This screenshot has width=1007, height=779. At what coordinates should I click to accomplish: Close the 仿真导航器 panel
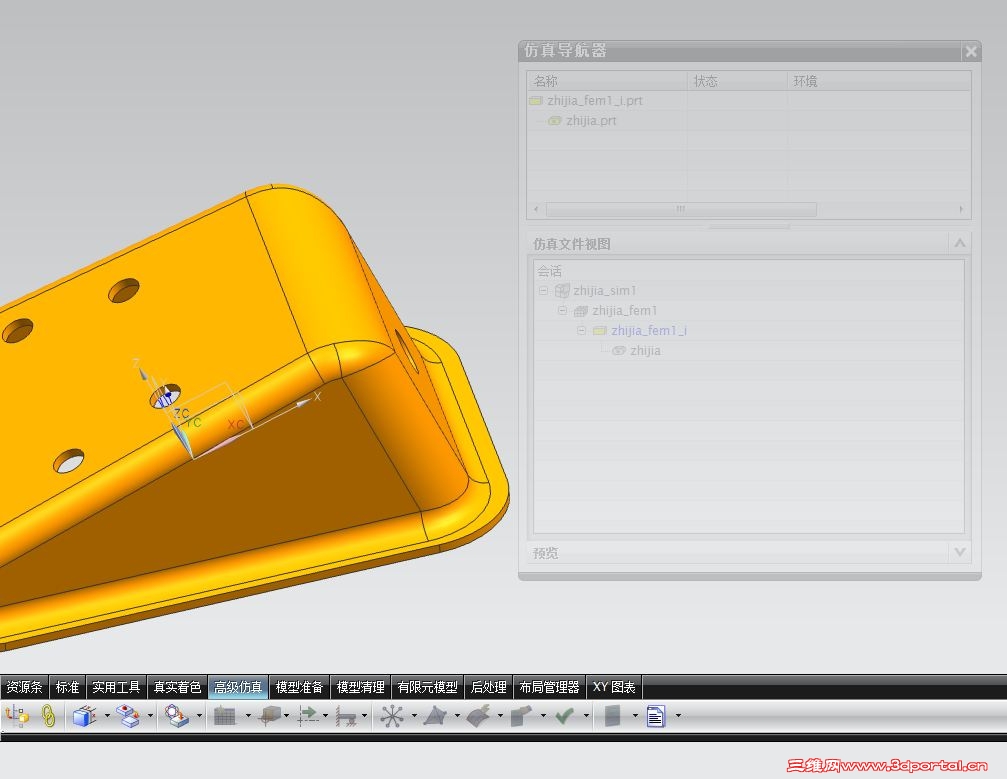click(x=971, y=51)
